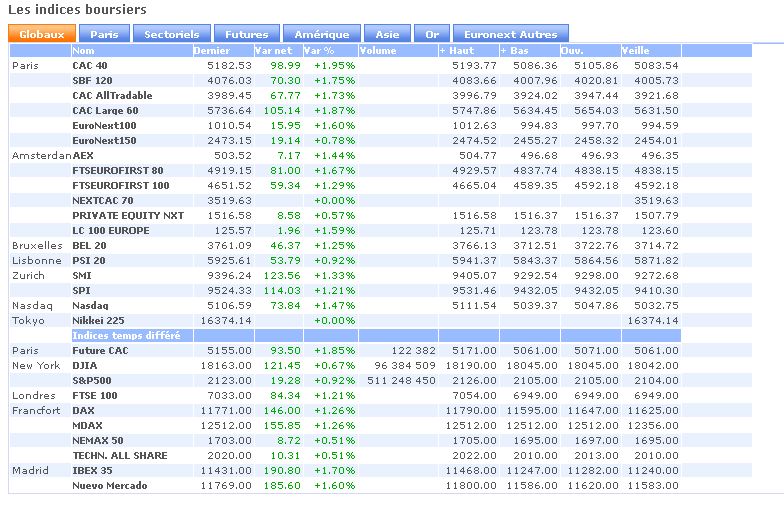Click the CAC 40 last value 5182.53

coord(230,66)
